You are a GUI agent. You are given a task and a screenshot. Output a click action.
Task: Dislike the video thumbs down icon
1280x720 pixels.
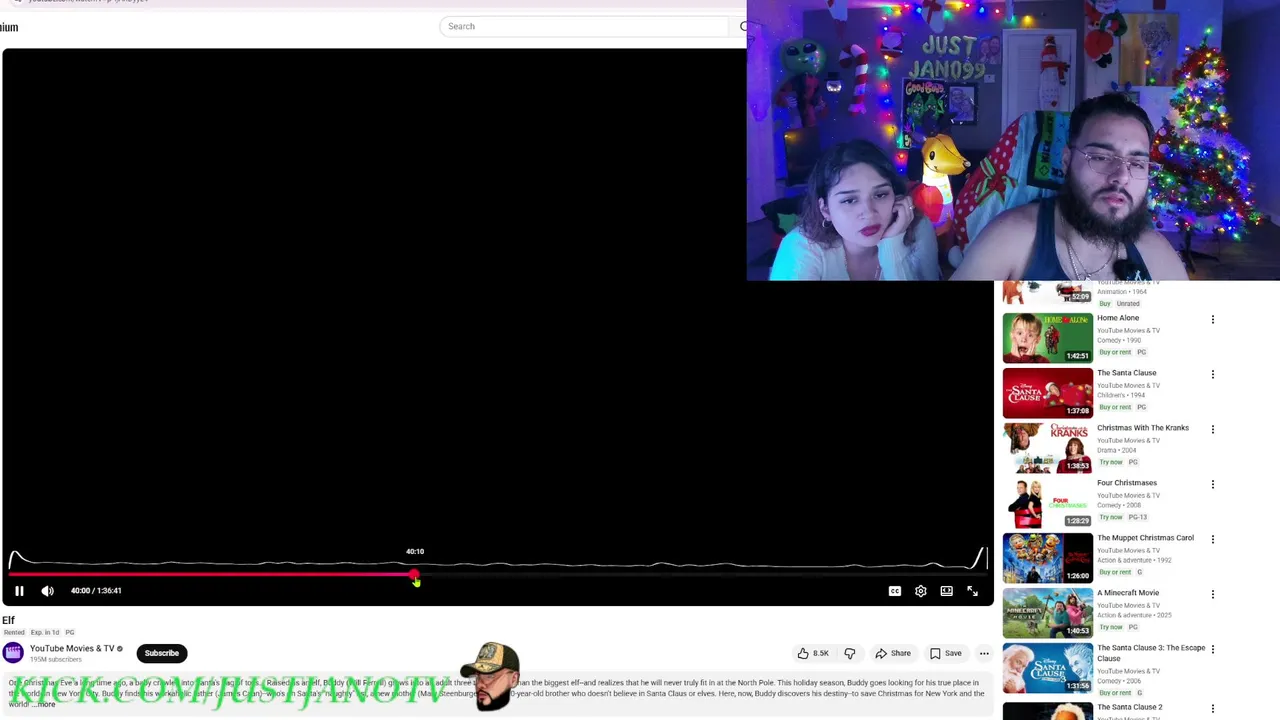point(849,653)
